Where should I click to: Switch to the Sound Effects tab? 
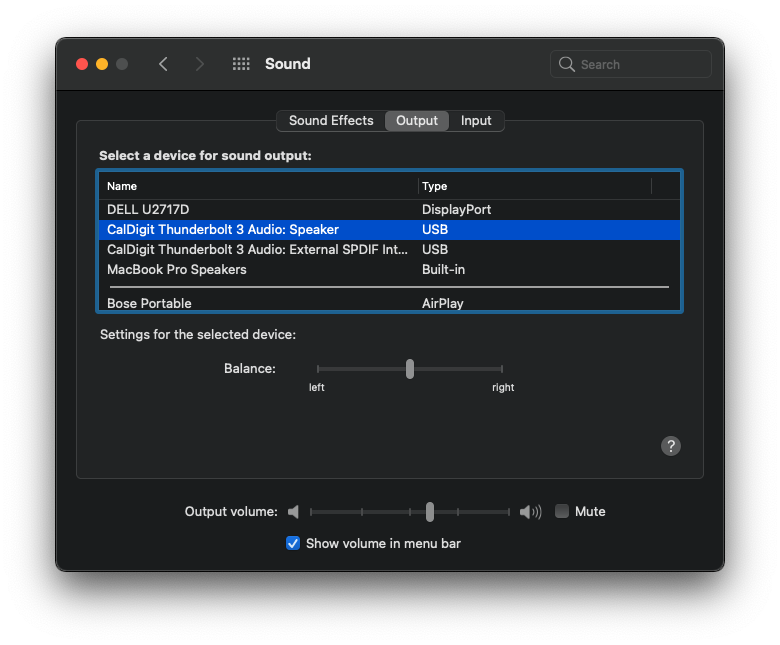click(x=331, y=120)
